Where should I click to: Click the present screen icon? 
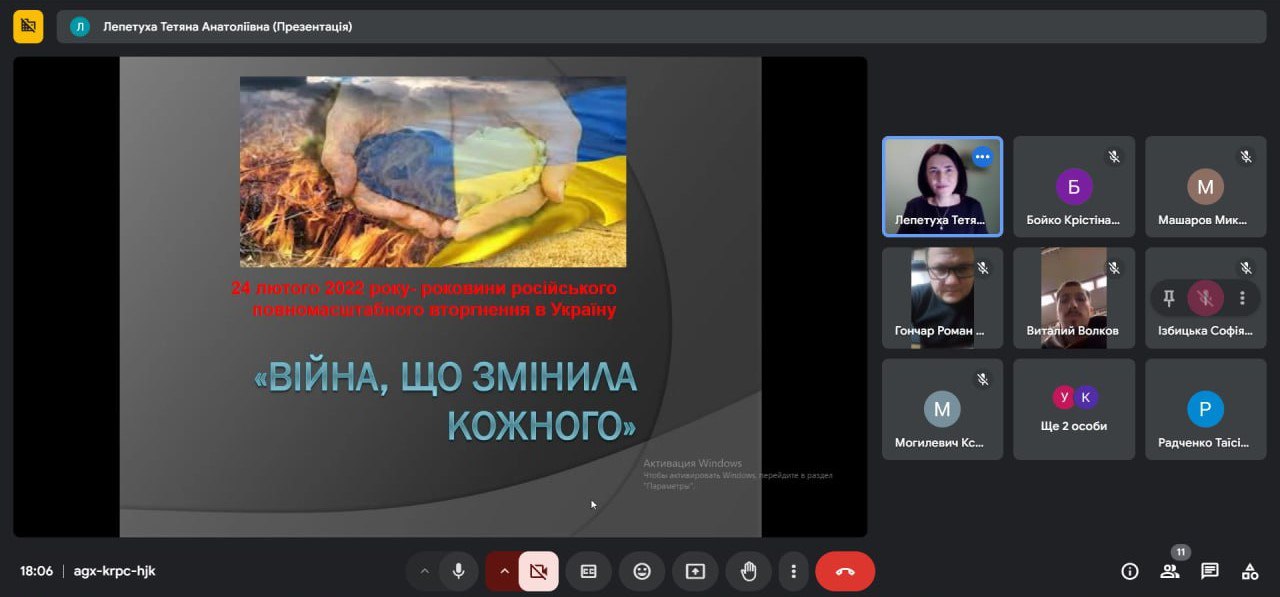pyautogui.click(x=695, y=571)
